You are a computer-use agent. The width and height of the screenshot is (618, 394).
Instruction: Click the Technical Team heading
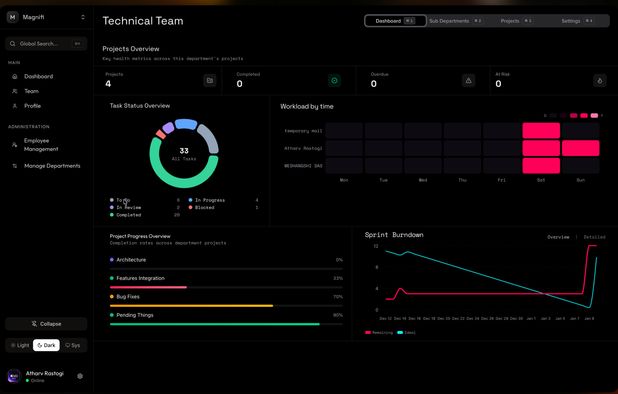[143, 21]
